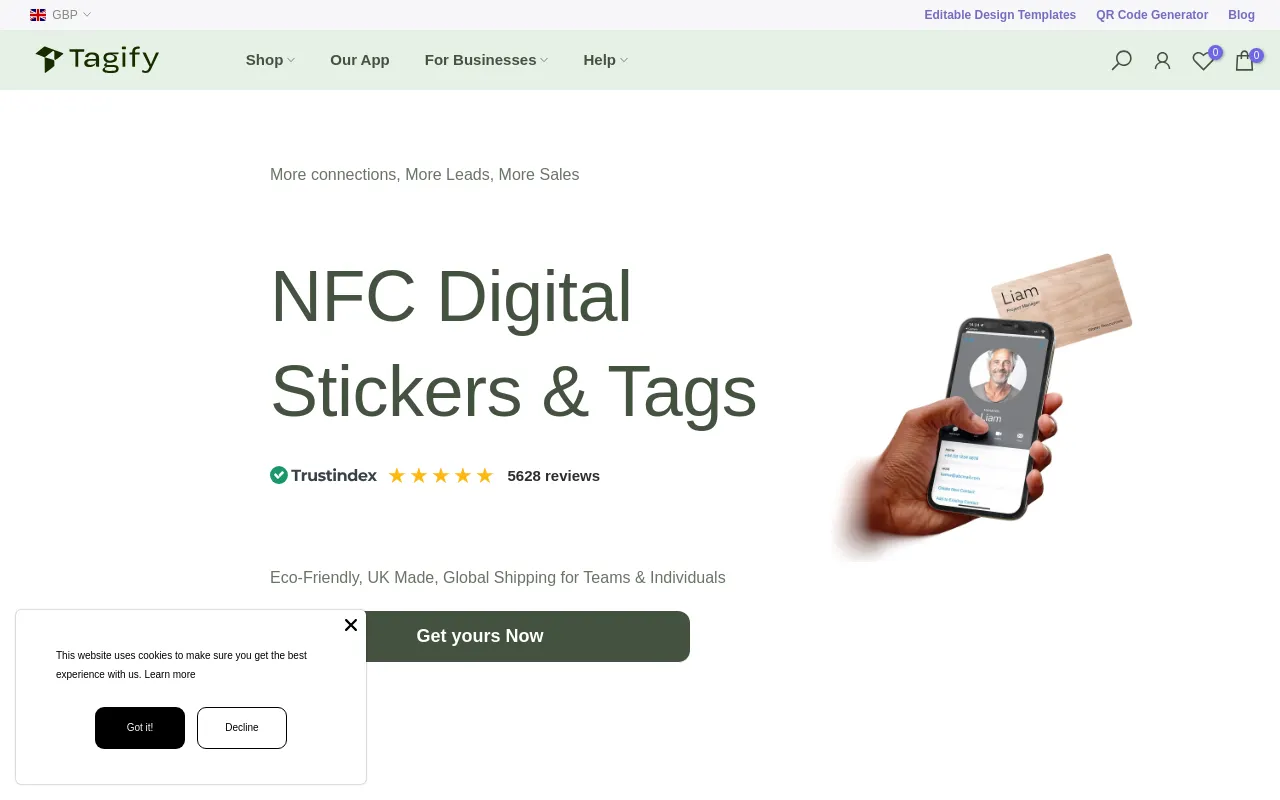Navigate to the Blog section
1280x800 pixels.
1241,14
